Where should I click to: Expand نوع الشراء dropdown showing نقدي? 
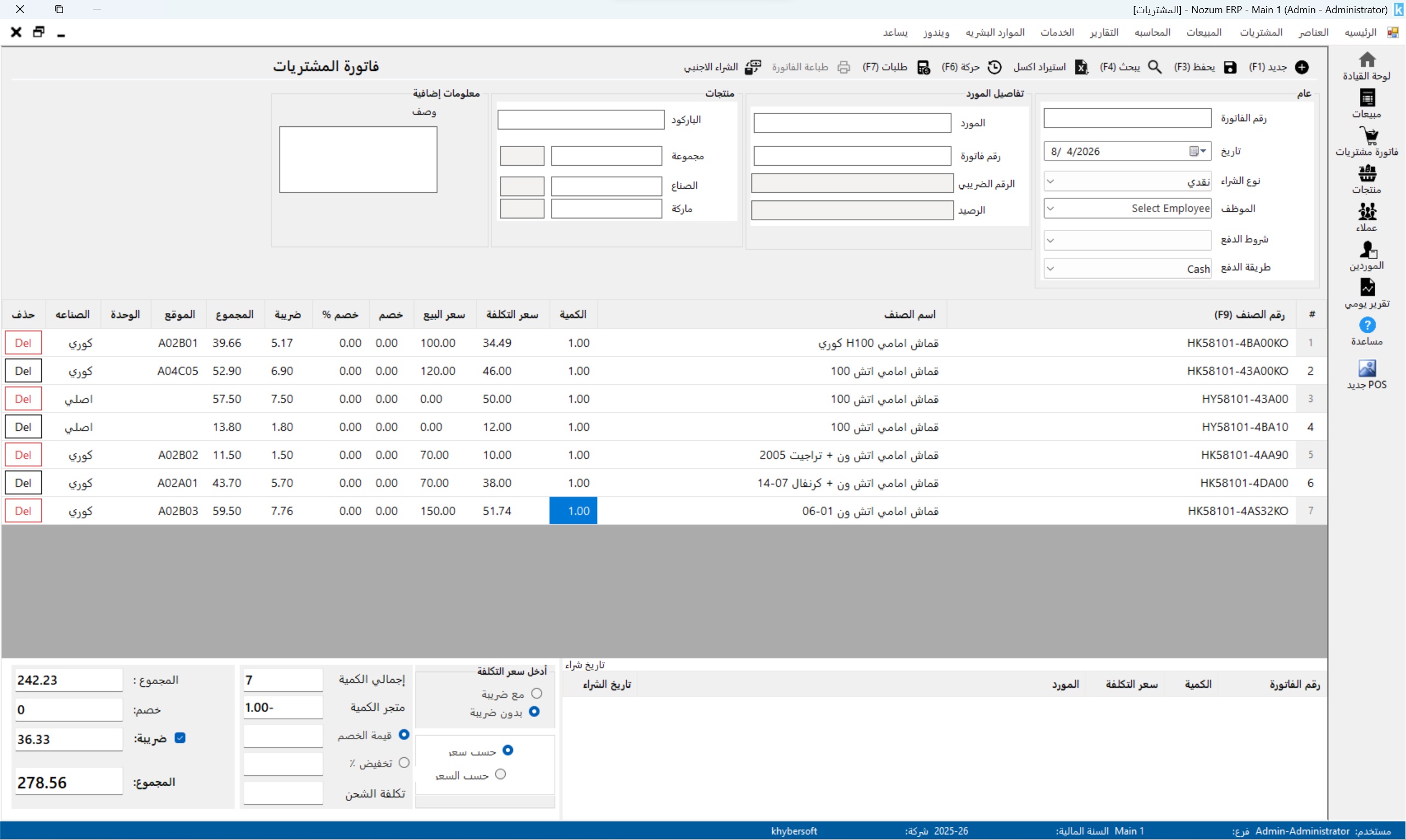coord(1051,182)
